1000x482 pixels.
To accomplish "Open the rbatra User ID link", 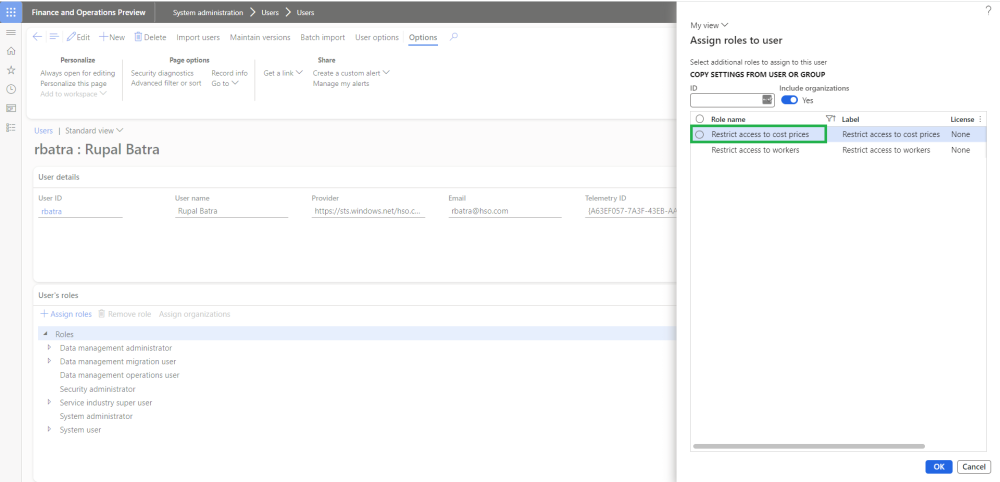I will (52, 211).
